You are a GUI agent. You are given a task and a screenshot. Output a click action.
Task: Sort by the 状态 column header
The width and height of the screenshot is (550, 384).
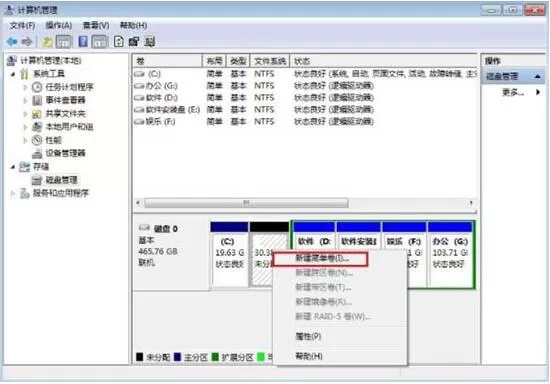click(384, 61)
